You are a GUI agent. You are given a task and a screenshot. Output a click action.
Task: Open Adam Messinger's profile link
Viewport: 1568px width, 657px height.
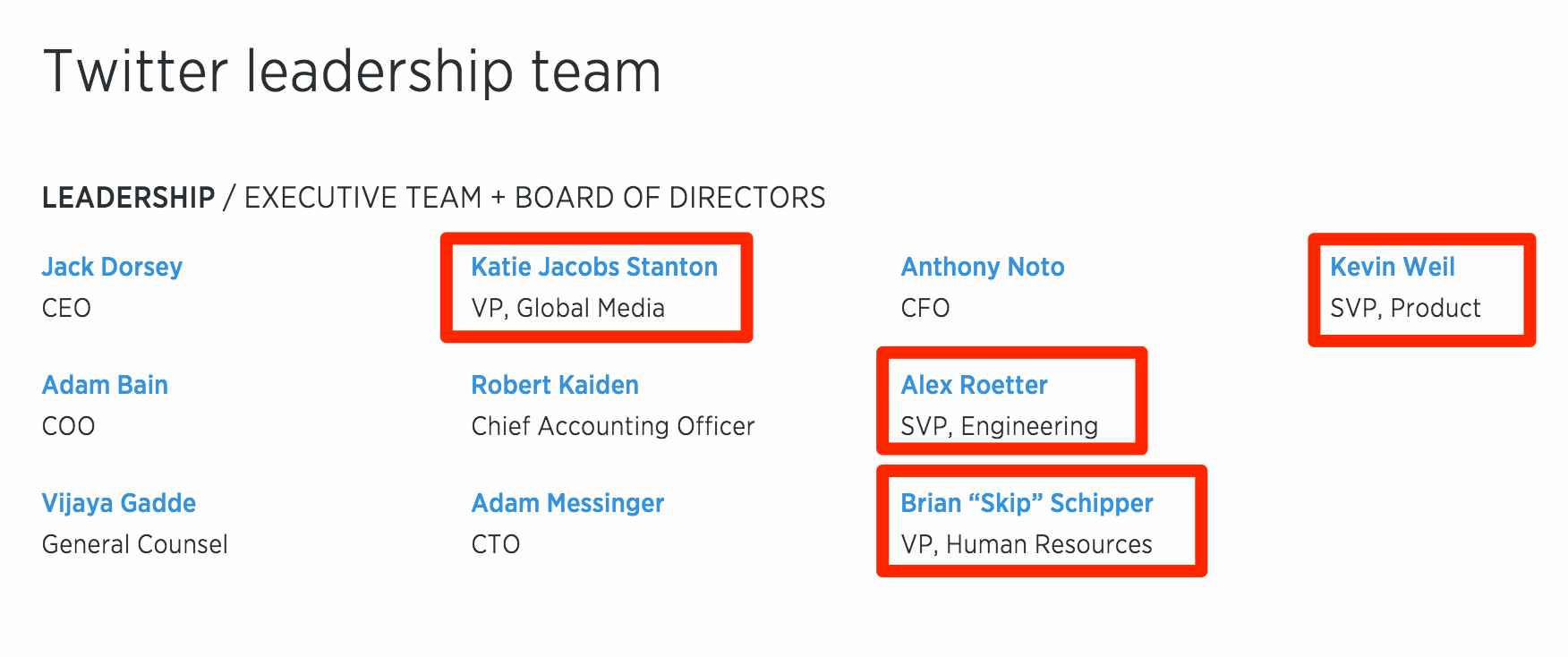[x=567, y=503]
